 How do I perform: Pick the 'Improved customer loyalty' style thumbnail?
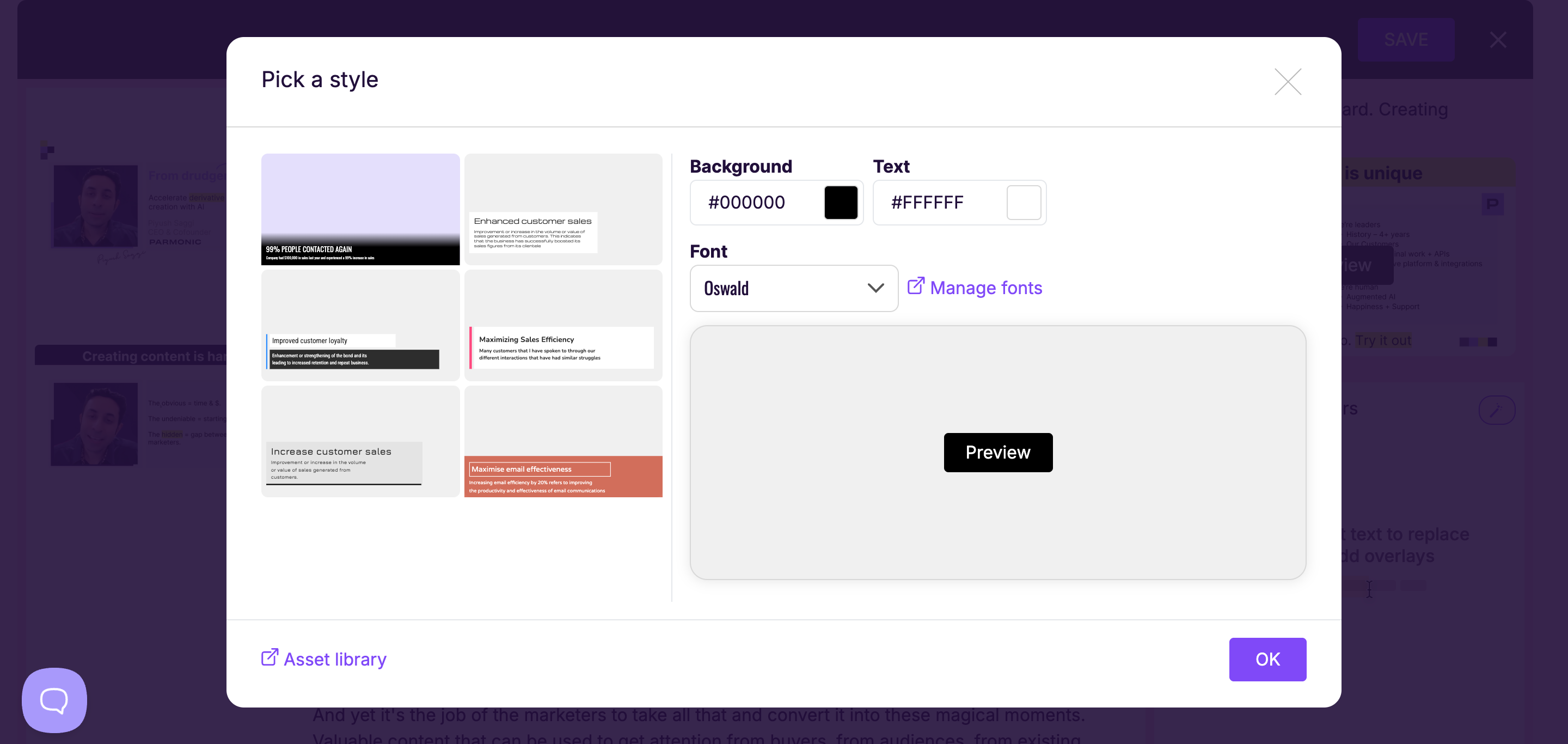click(360, 325)
